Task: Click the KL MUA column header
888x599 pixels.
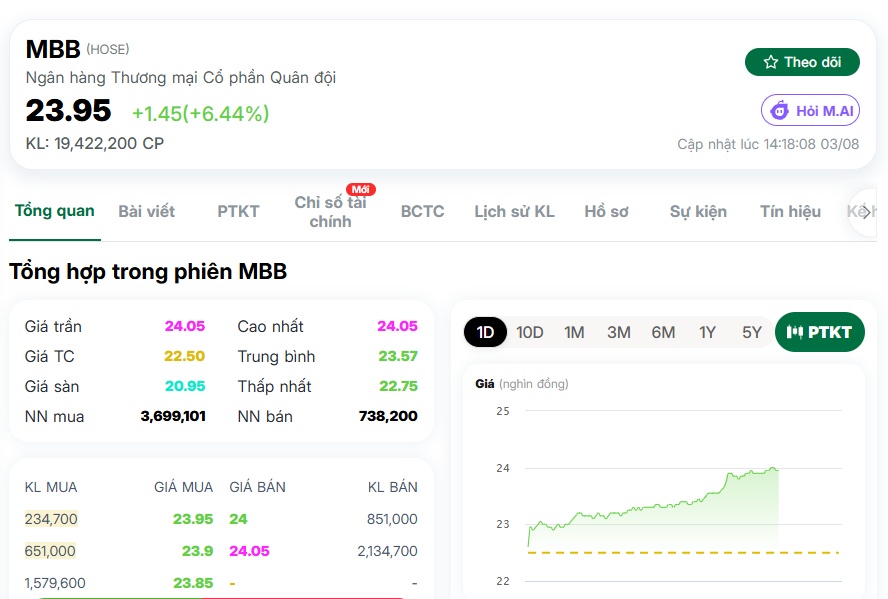Action: pos(51,487)
